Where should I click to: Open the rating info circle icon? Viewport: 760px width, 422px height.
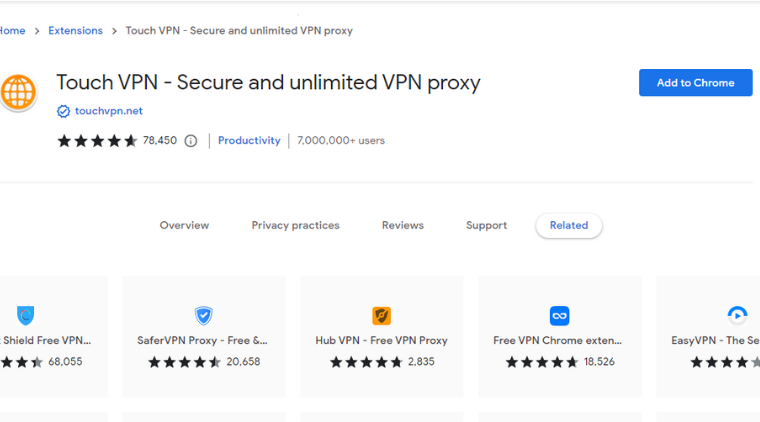coord(191,141)
